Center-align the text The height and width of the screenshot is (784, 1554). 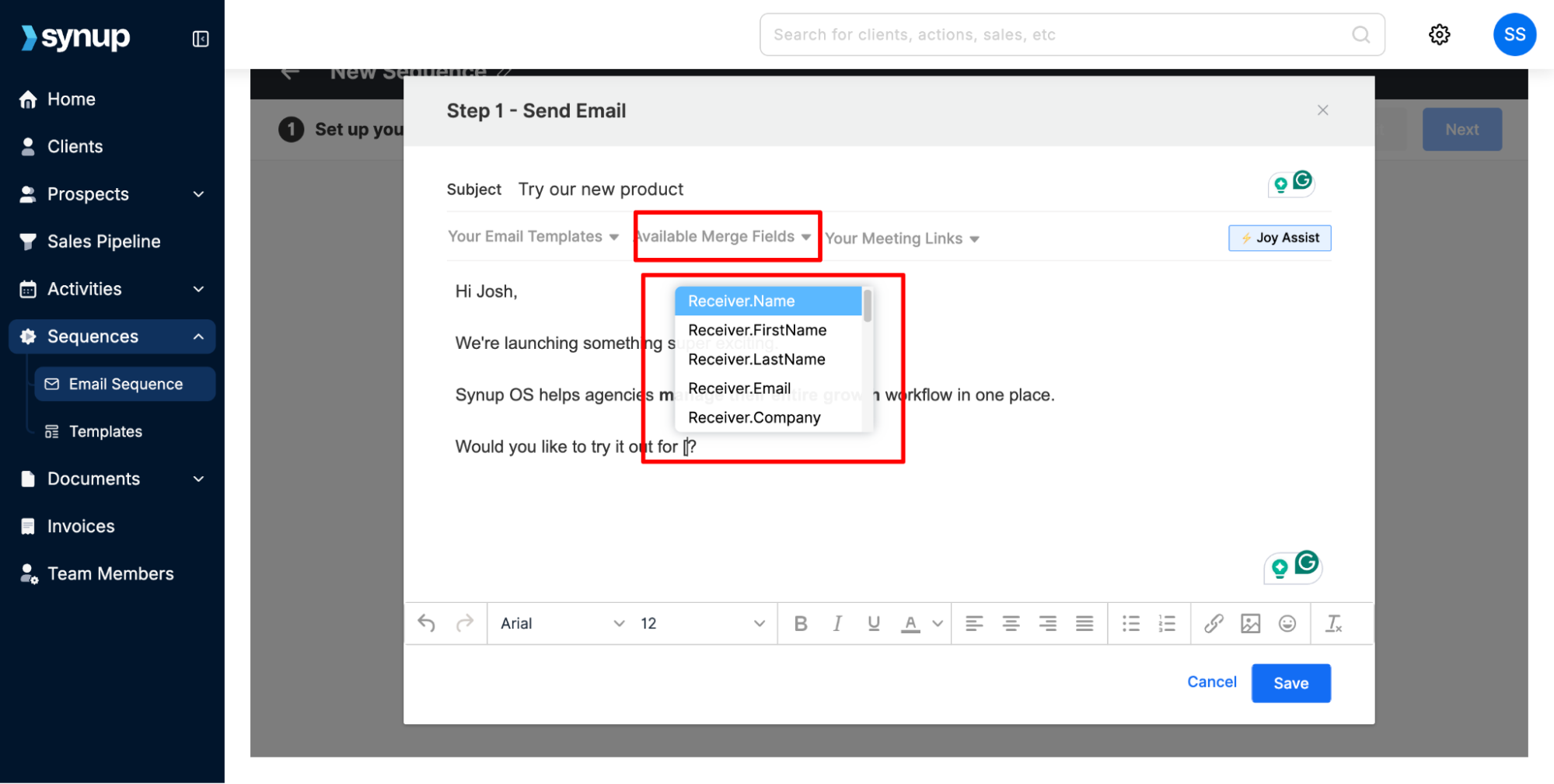(1011, 623)
